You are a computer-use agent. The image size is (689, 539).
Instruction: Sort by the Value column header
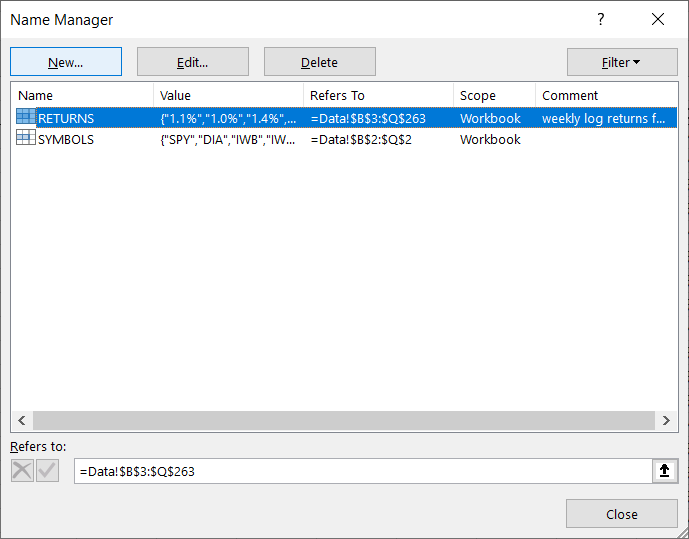(x=228, y=96)
